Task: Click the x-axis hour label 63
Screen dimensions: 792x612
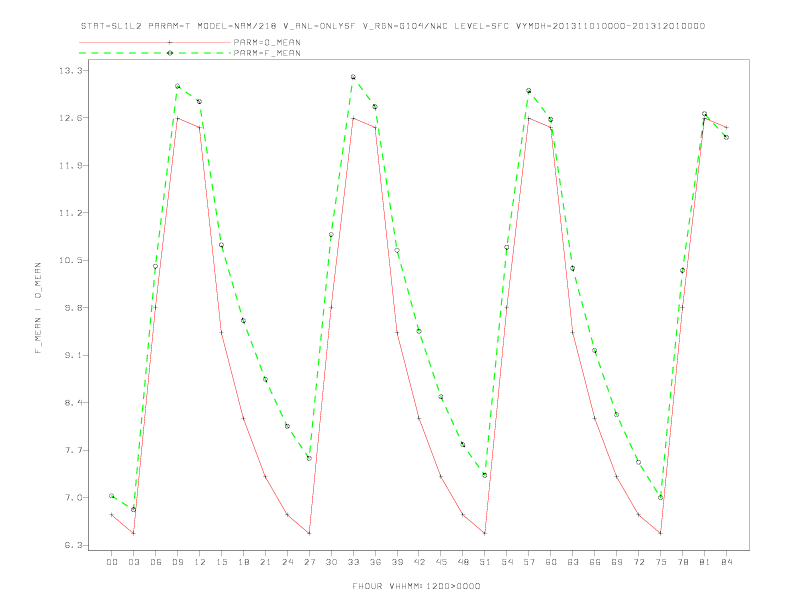Action: (x=573, y=562)
